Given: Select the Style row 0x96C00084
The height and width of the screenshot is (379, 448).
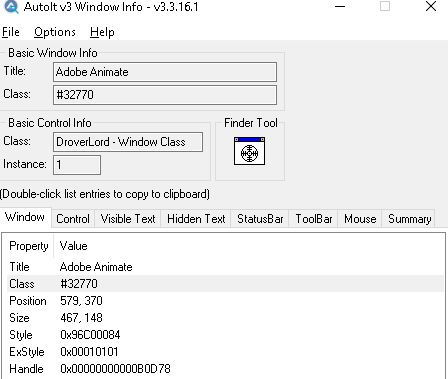Looking at the screenshot, I should pos(225,335).
